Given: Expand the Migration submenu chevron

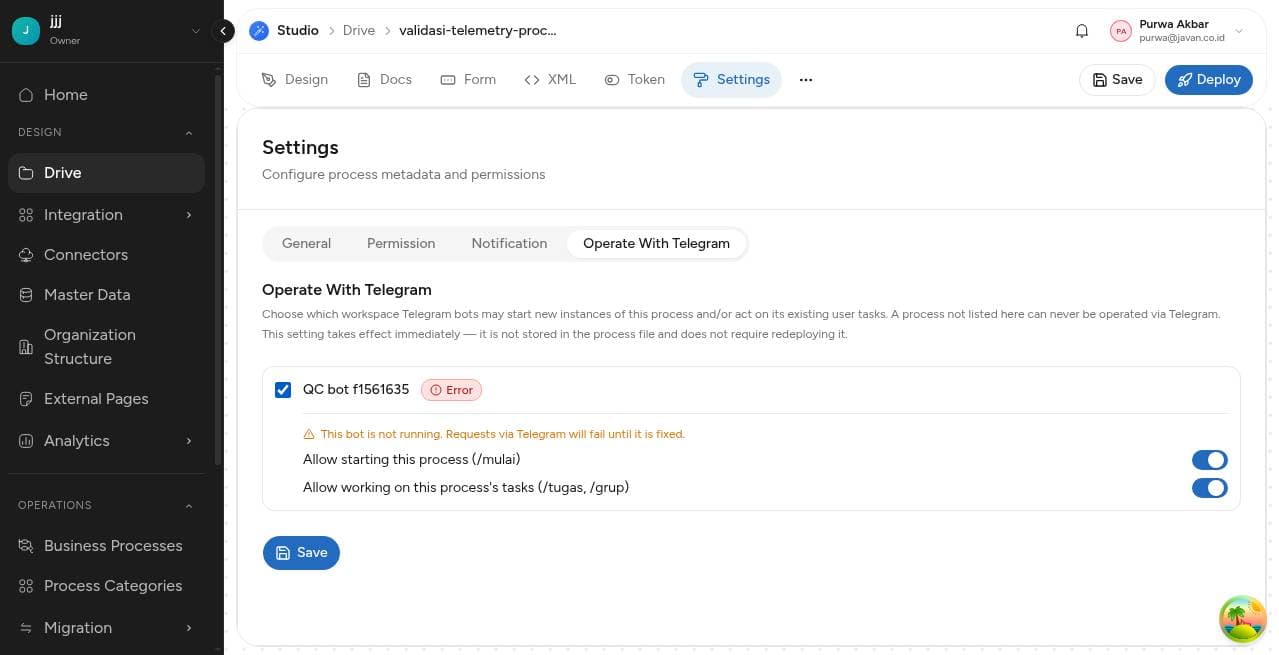Looking at the screenshot, I should pos(189,628).
